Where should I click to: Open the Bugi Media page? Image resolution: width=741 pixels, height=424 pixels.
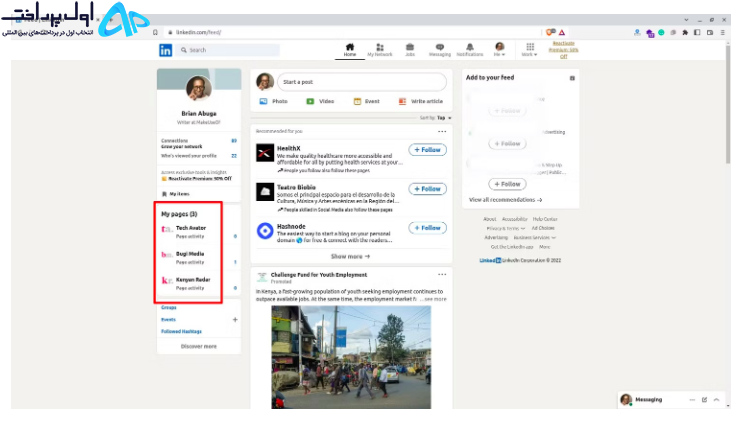click(x=190, y=254)
